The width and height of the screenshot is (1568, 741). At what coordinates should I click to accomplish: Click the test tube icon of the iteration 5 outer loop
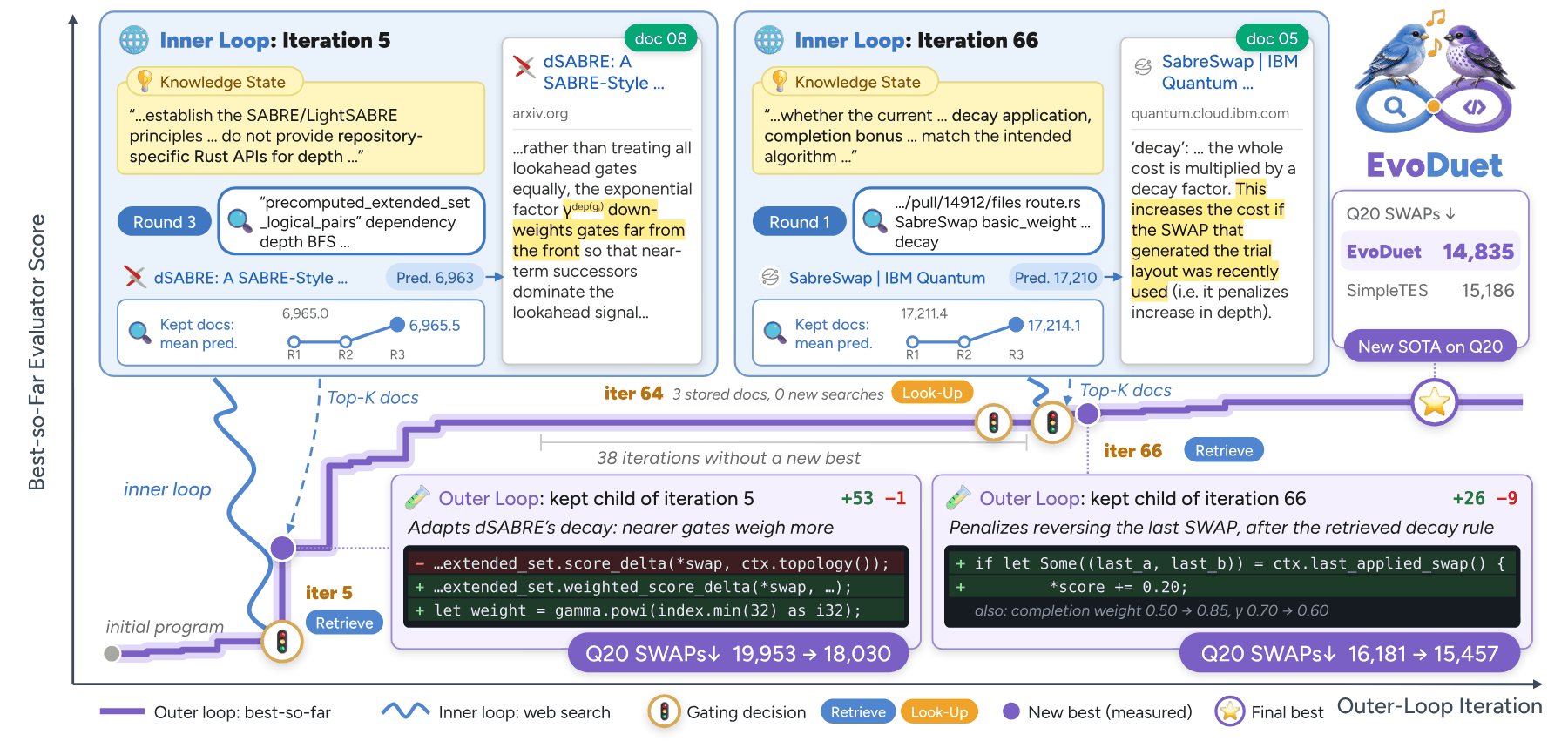[417, 497]
